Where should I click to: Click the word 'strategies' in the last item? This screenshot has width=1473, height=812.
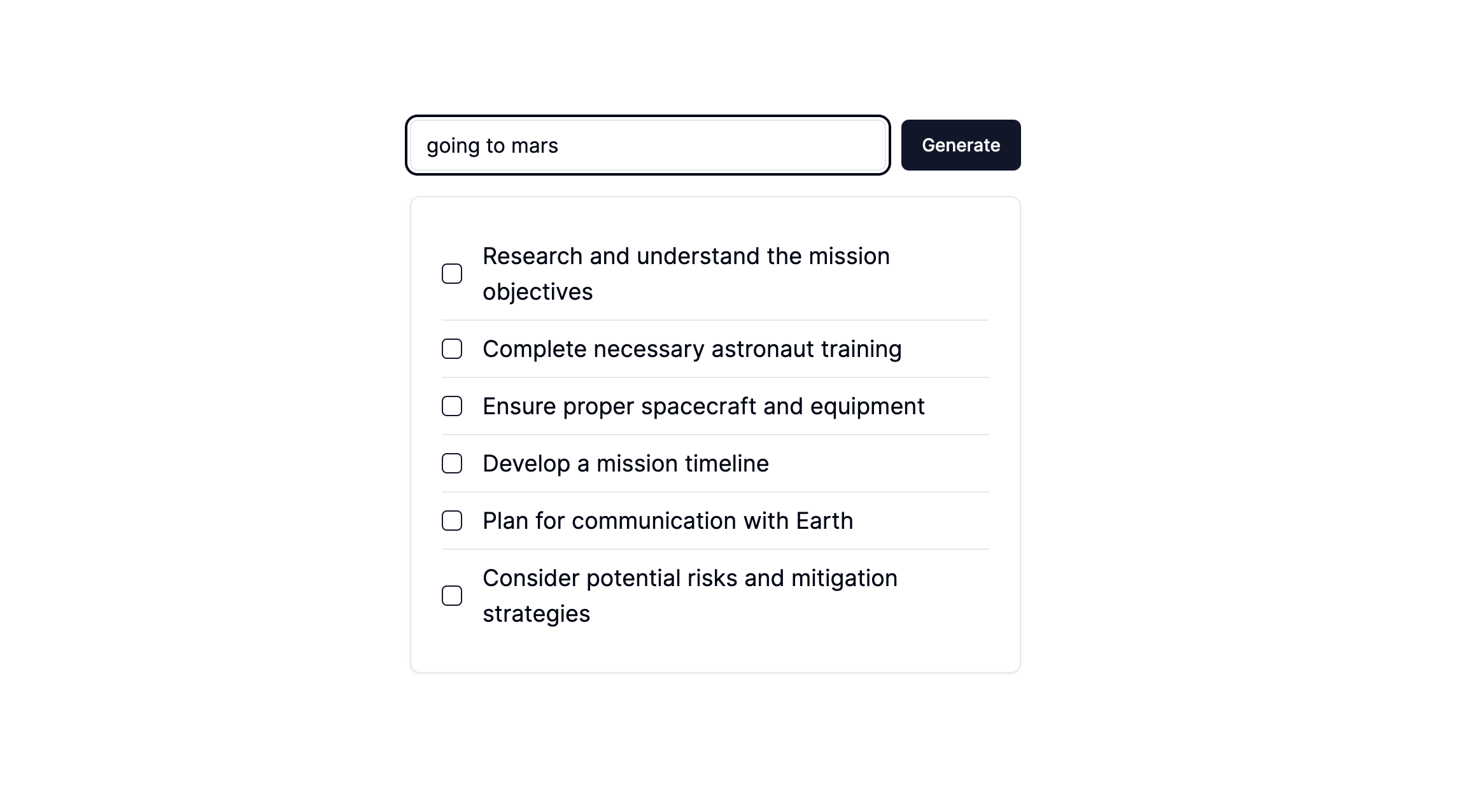point(537,615)
